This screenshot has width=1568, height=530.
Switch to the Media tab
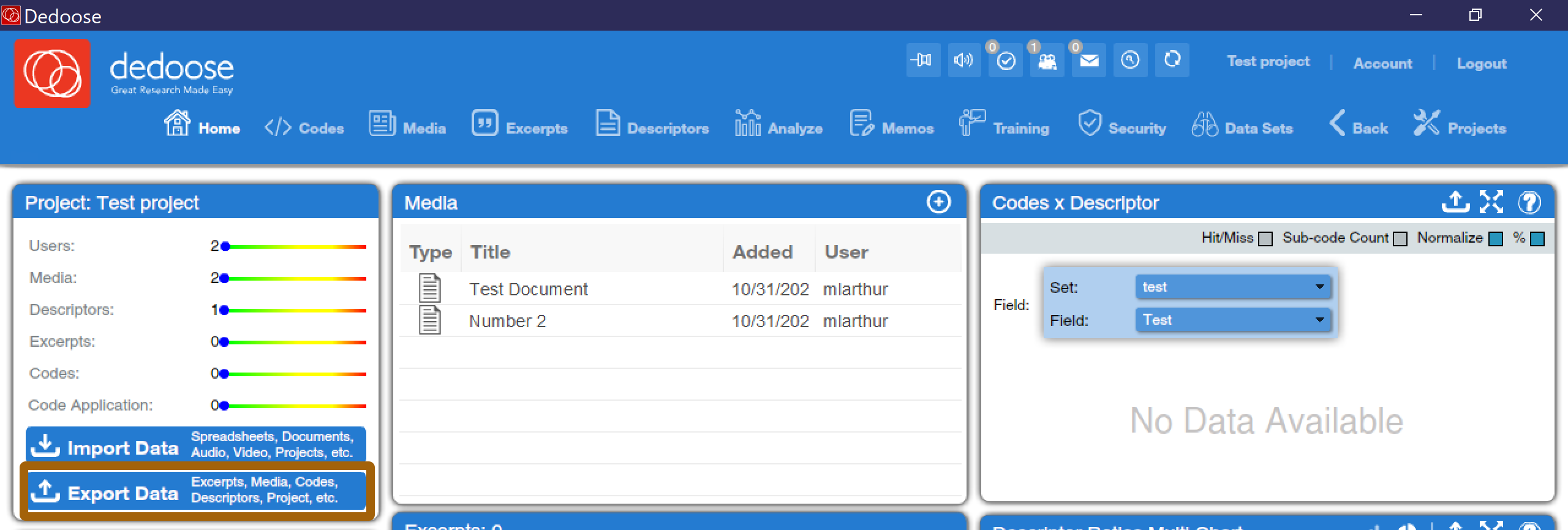pyautogui.click(x=407, y=124)
